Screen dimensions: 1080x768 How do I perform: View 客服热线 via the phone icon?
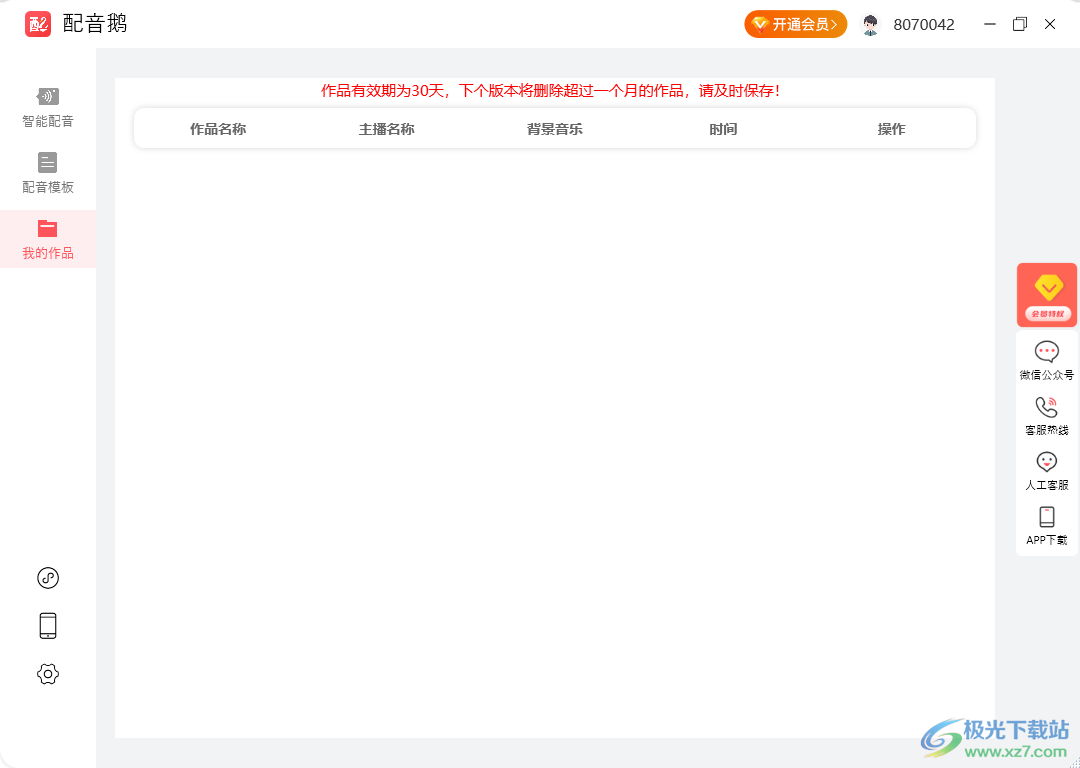[x=1046, y=413]
